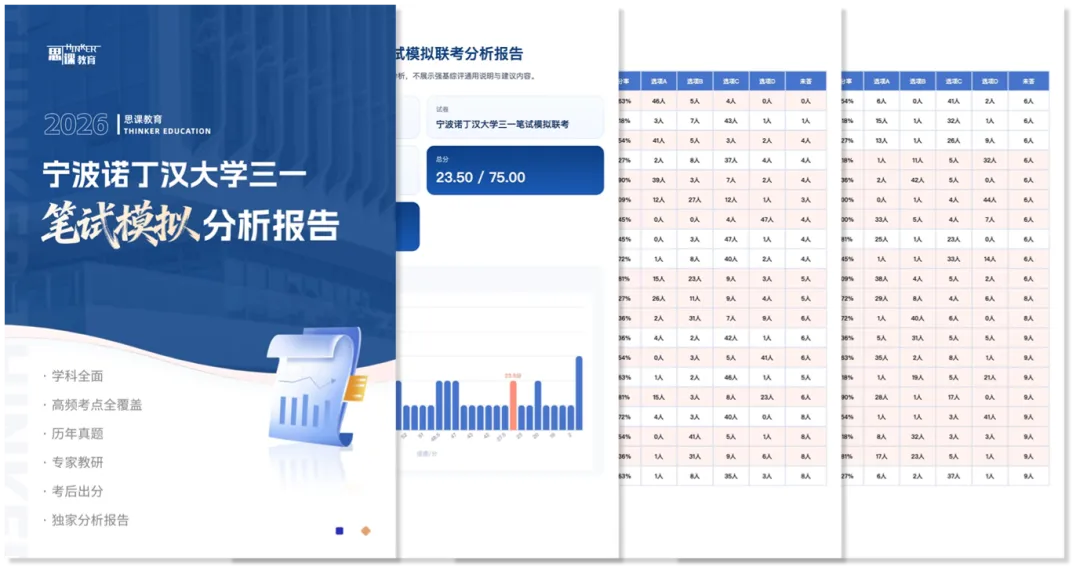Click the 选项A header on fourth page table
This screenshot has height=574, width=1080.
point(881,81)
